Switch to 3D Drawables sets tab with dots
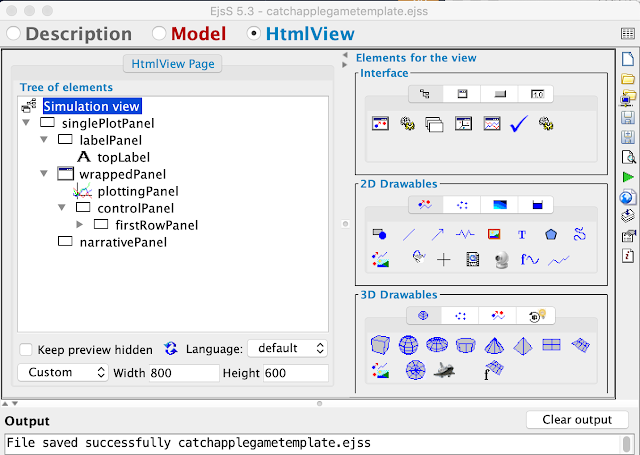The height and width of the screenshot is (455, 640). click(x=460, y=315)
